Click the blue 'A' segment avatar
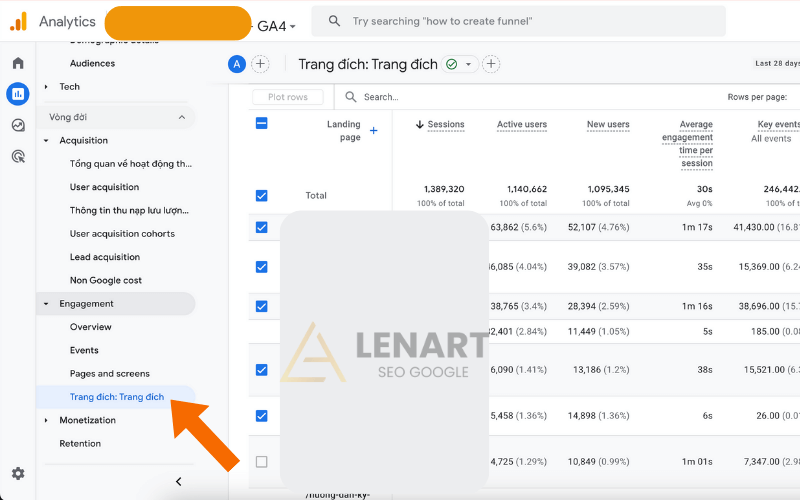The image size is (800, 500). pos(237,64)
